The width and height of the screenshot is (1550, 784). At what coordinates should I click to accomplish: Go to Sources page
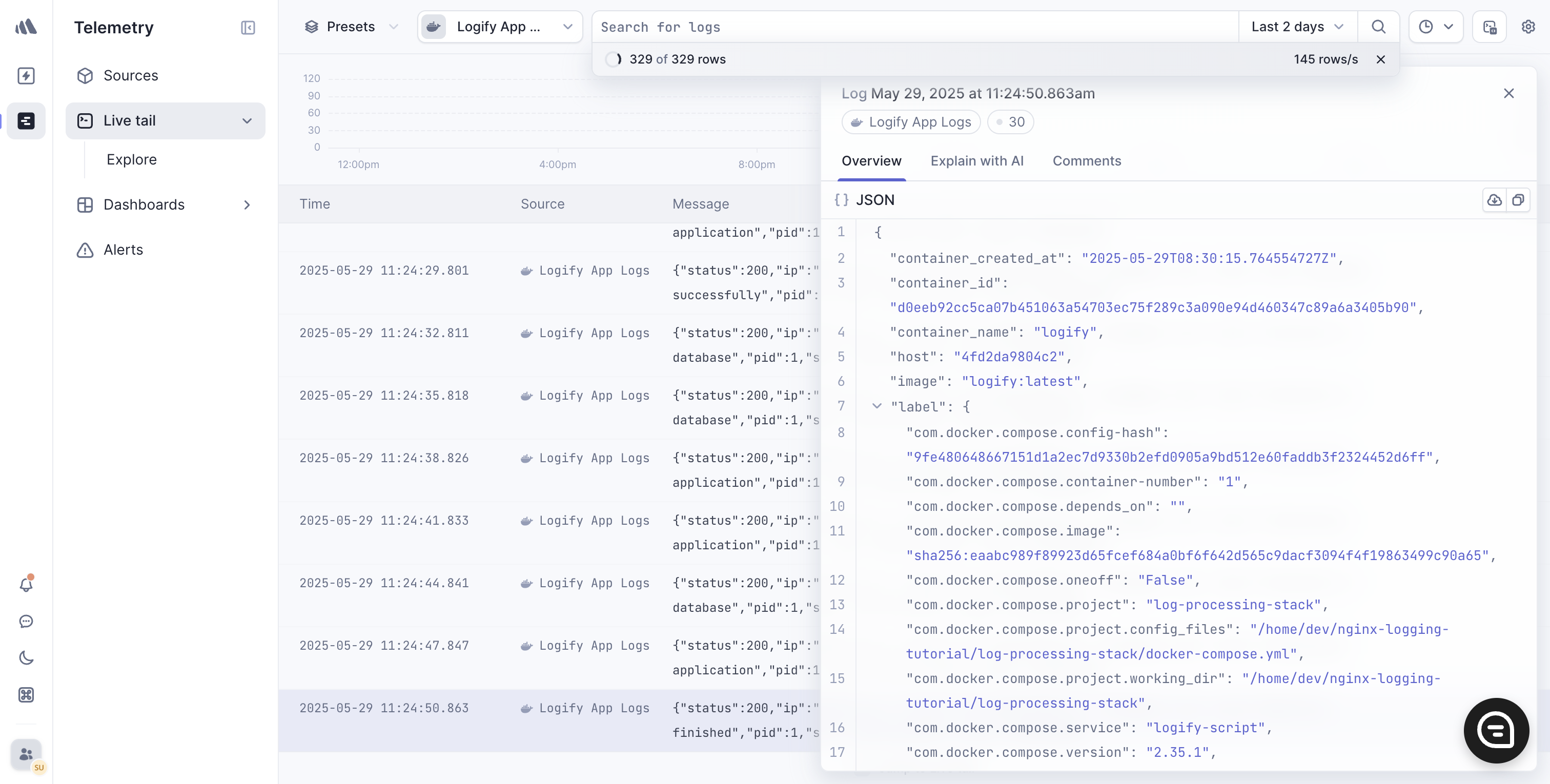tap(131, 76)
